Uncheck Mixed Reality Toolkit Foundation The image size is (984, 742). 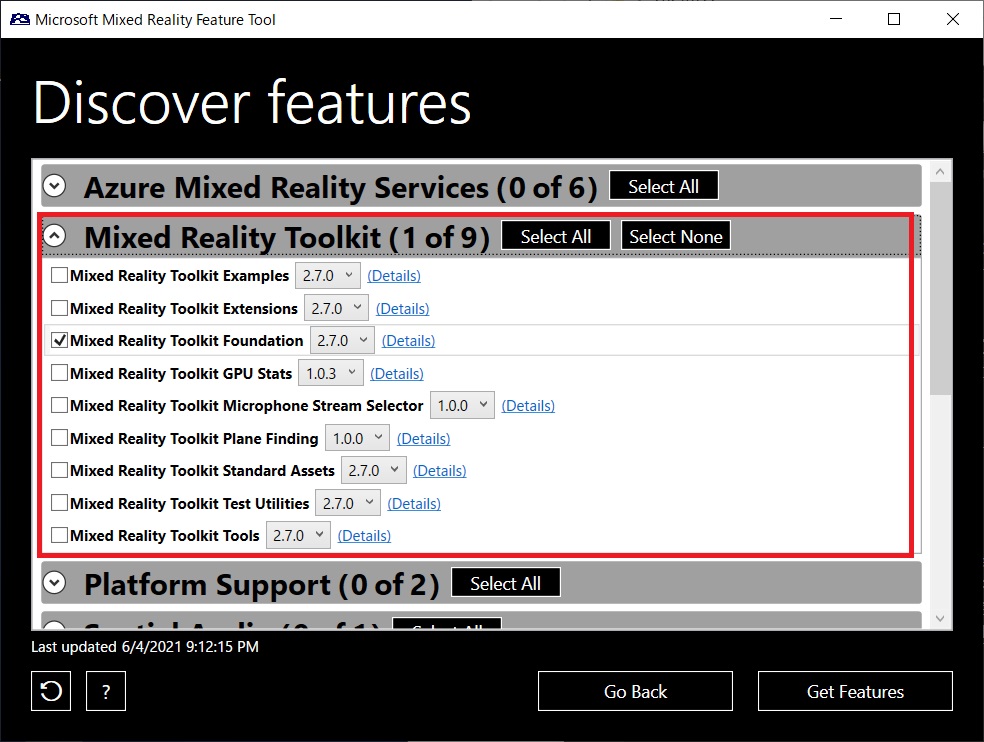[60, 340]
